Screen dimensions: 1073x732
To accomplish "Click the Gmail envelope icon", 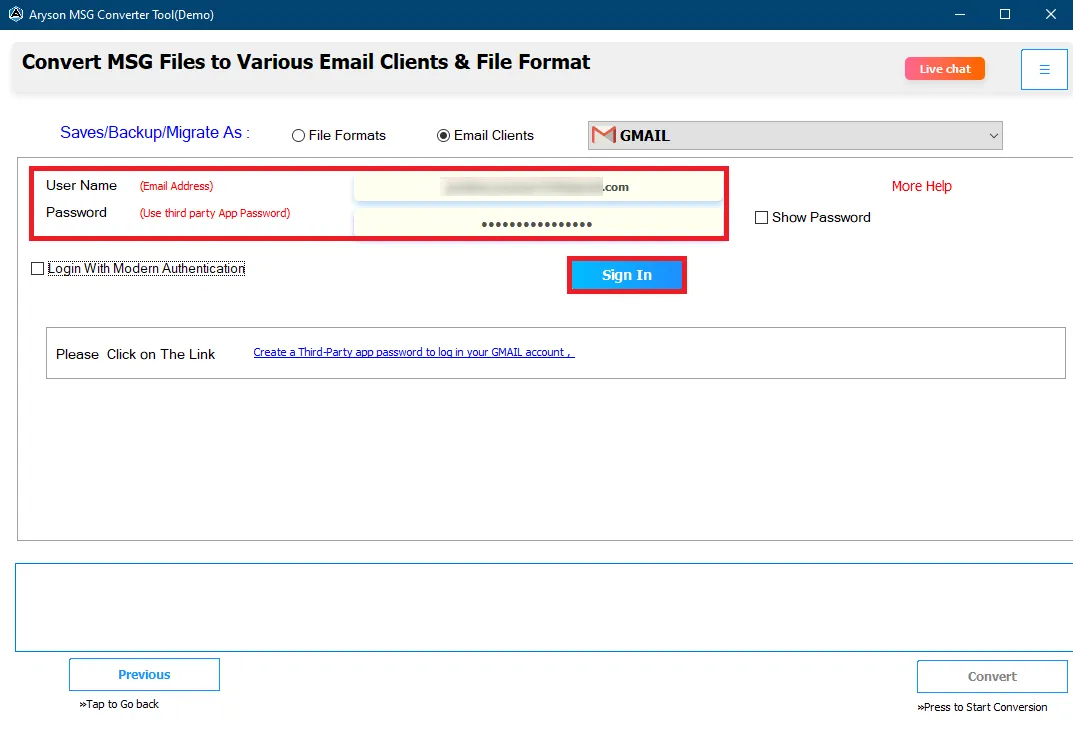I will point(603,135).
